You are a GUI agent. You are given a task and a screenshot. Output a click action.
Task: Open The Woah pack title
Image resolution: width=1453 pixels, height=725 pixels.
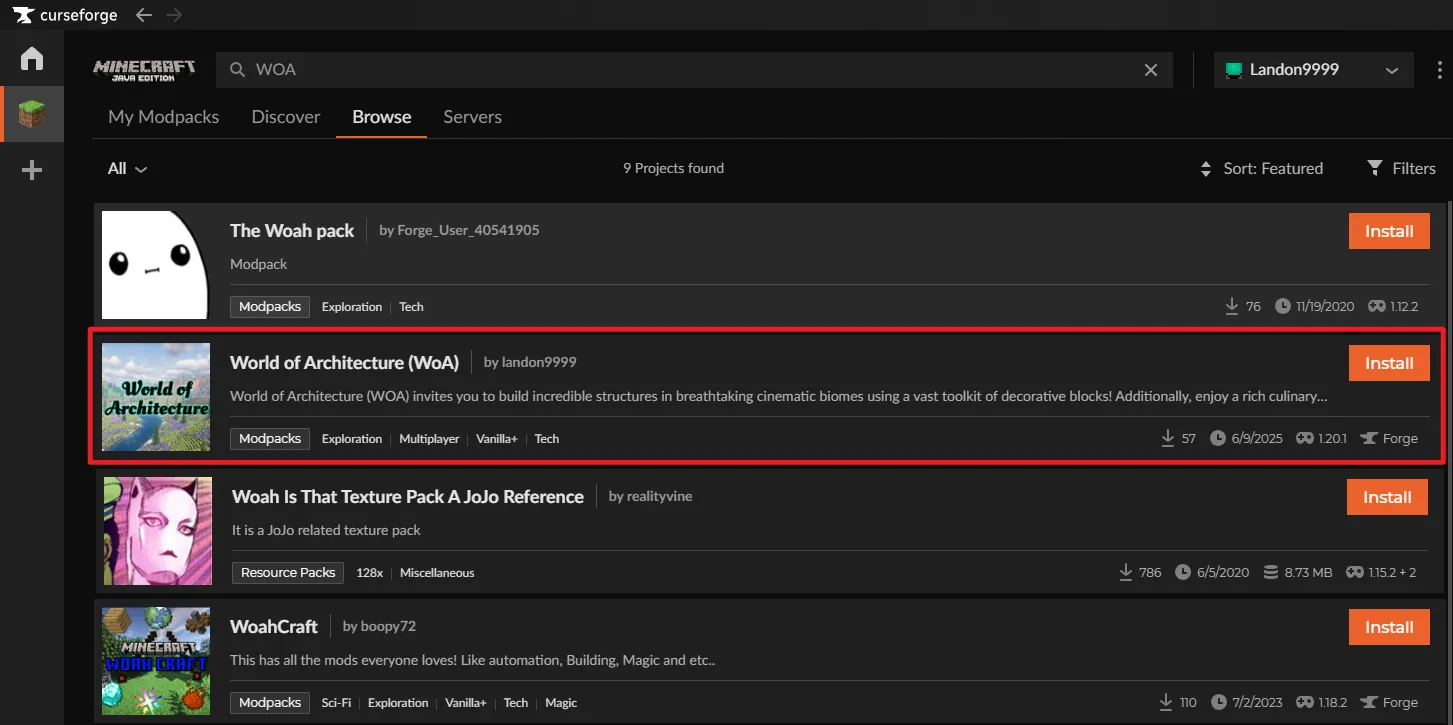292,230
